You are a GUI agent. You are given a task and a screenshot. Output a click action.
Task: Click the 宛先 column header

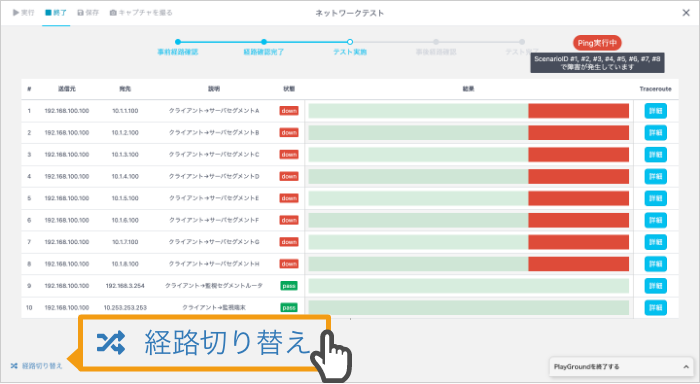(x=125, y=89)
